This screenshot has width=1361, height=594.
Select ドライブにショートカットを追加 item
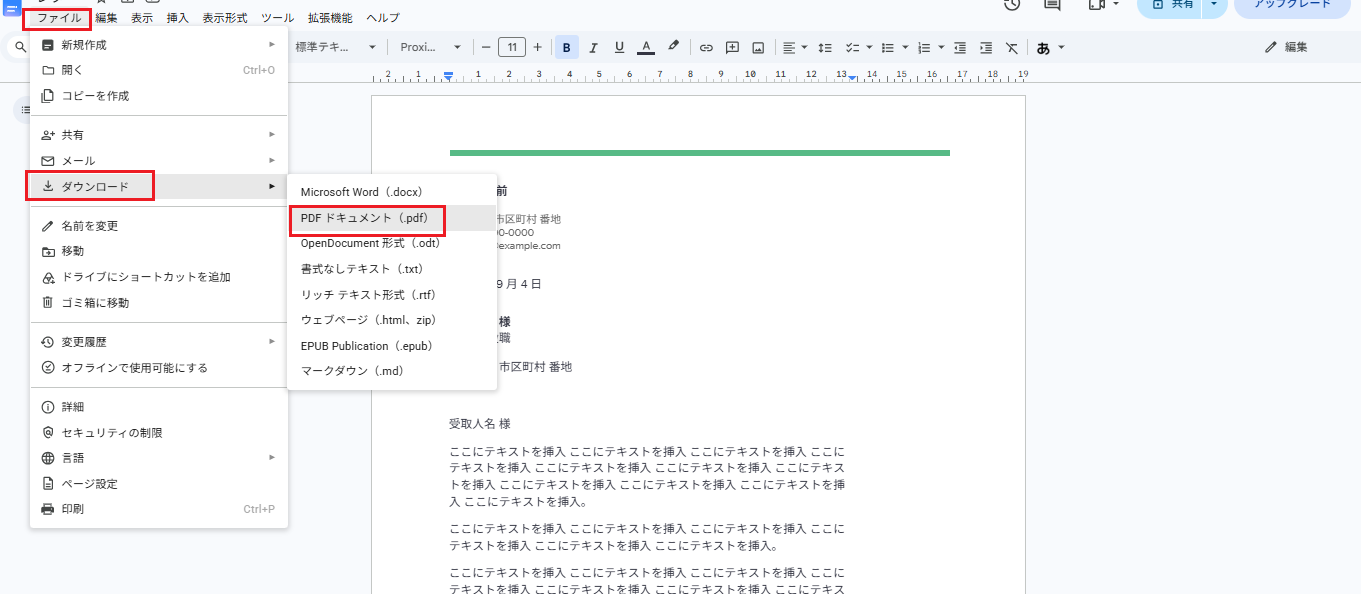[x=159, y=277]
